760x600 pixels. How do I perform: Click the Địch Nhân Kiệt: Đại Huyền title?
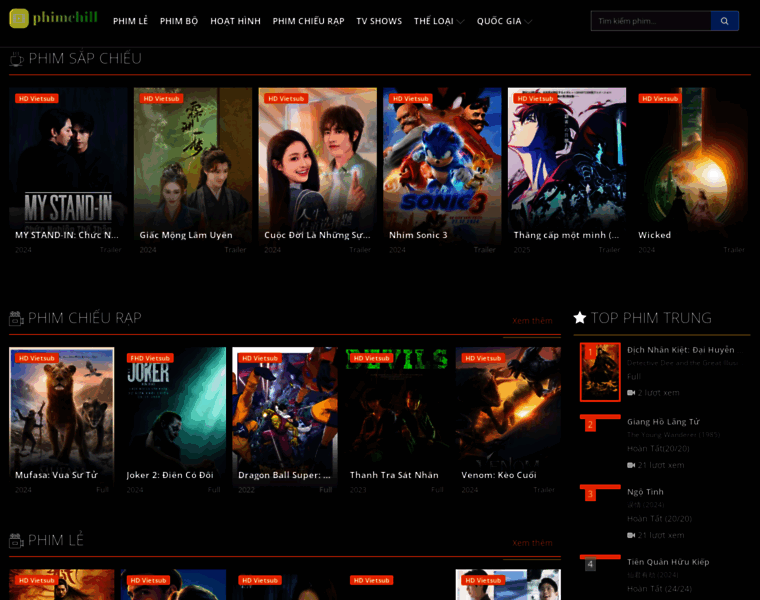pyautogui.click(x=681, y=350)
